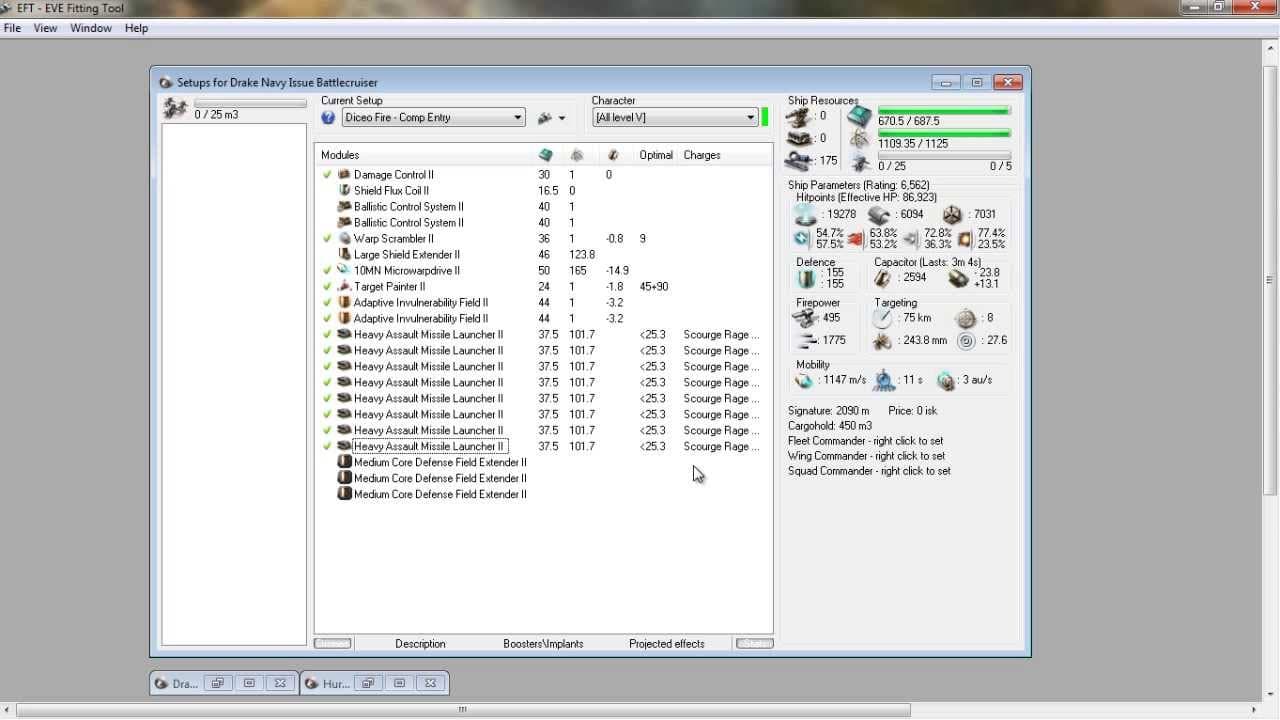The height and width of the screenshot is (720, 1280).
Task: Click the Wing Commander line
Action: (867, 456)
